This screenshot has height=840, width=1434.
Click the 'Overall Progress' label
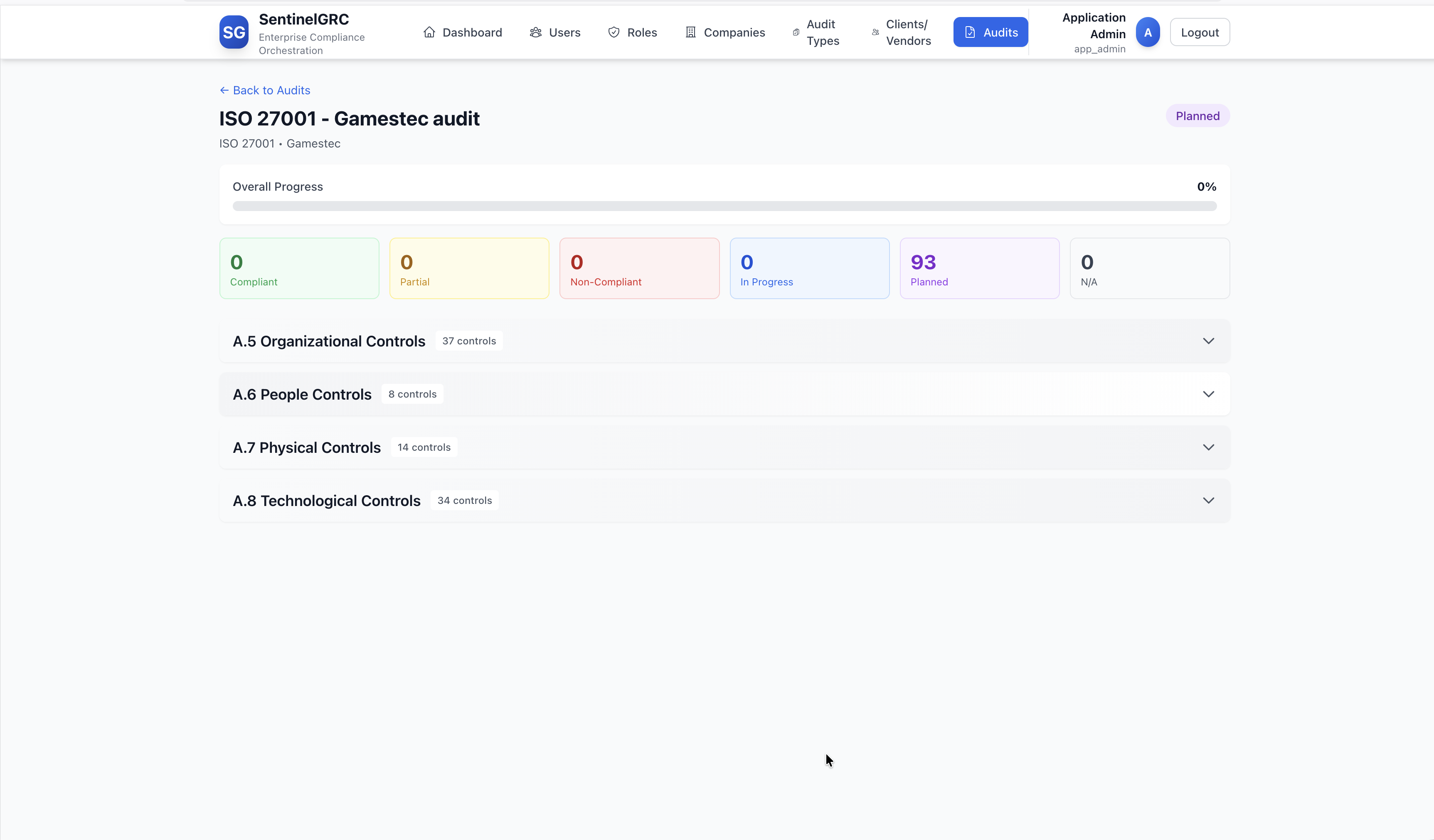click(278, 187)
